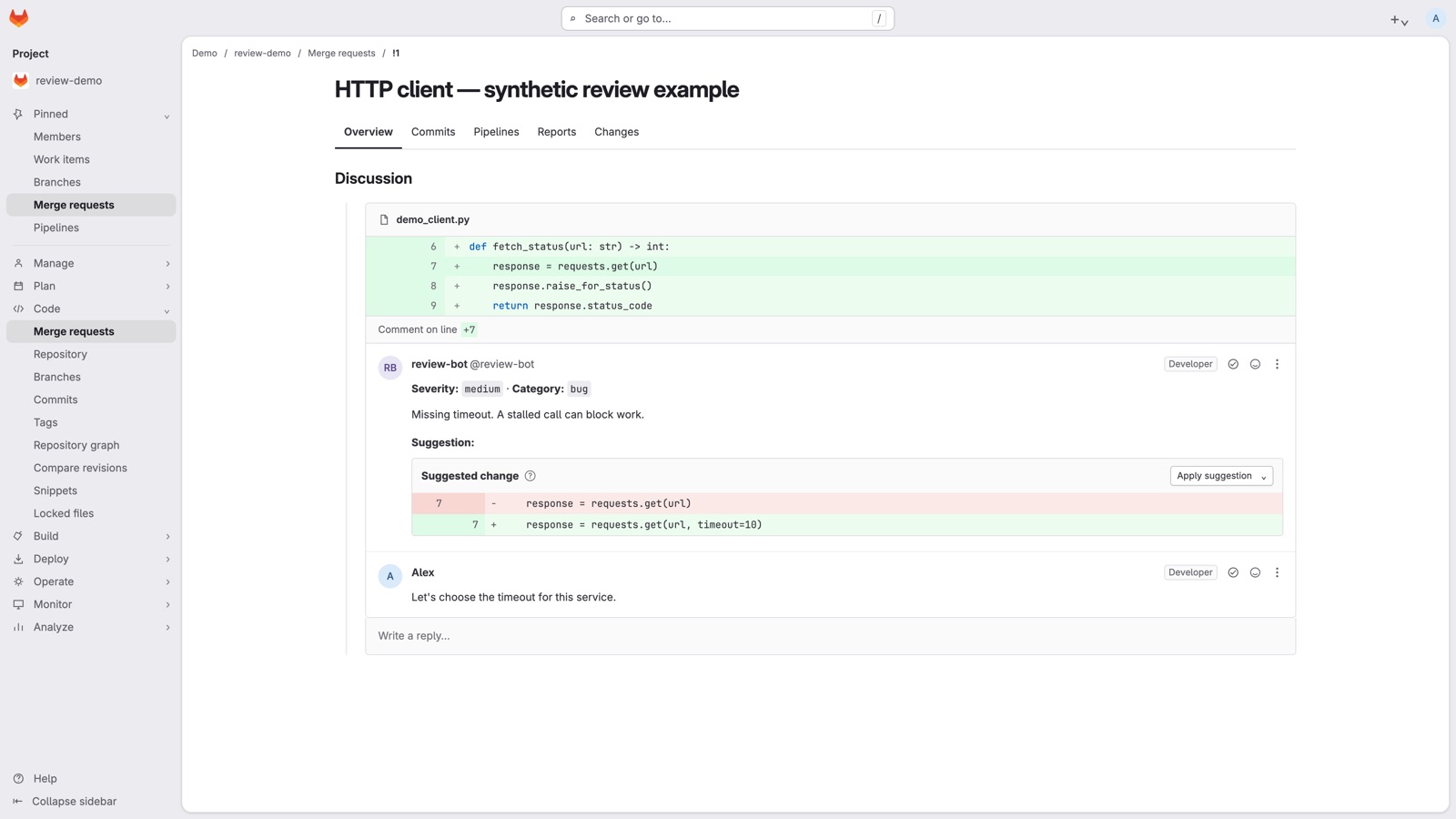Expand the Build section
This screenshot has height=819, width=1456.
(167, 537)
